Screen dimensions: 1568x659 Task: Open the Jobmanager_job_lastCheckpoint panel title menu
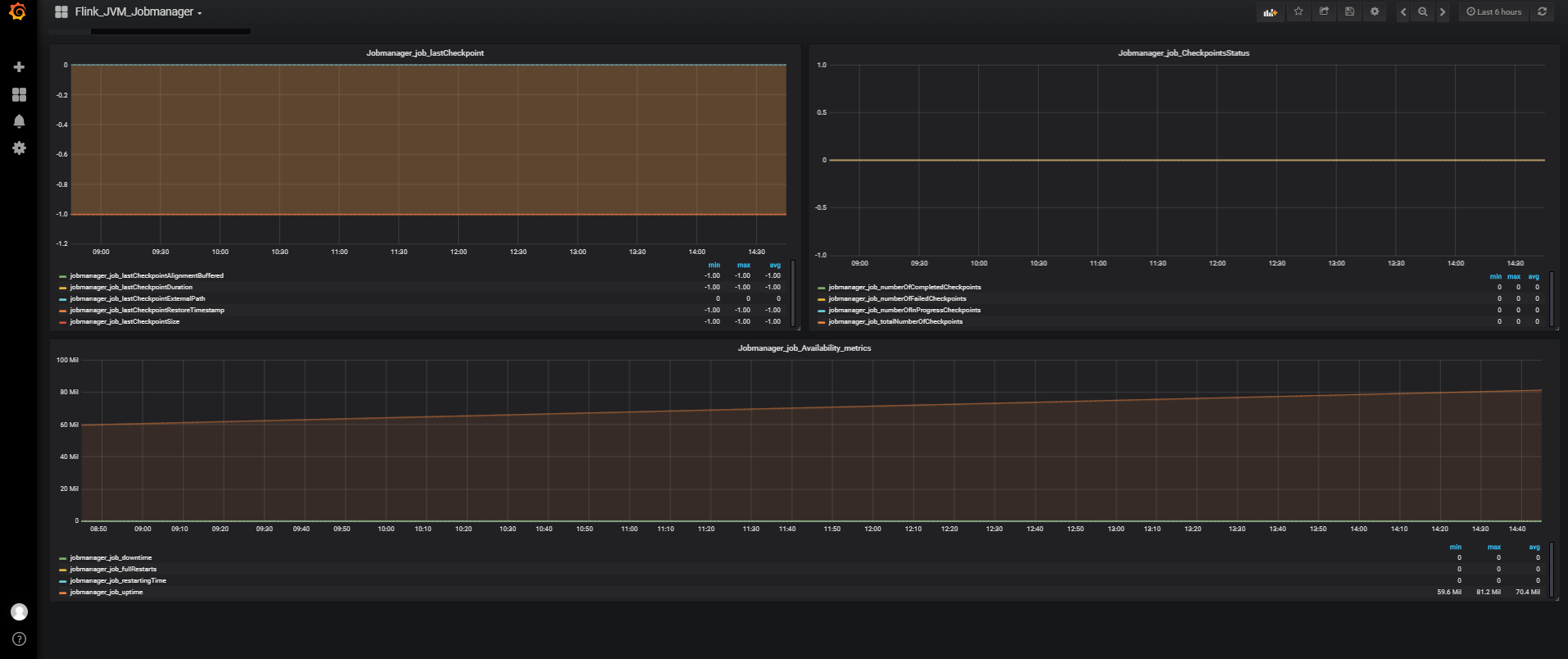(425, 52)
